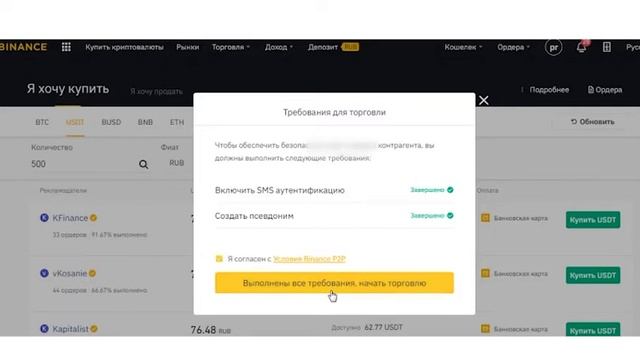The width and height of the screenshot is (640, 360).
Task: Click Купить USDT for vKosanie
Action: click(x=593, y=275)
